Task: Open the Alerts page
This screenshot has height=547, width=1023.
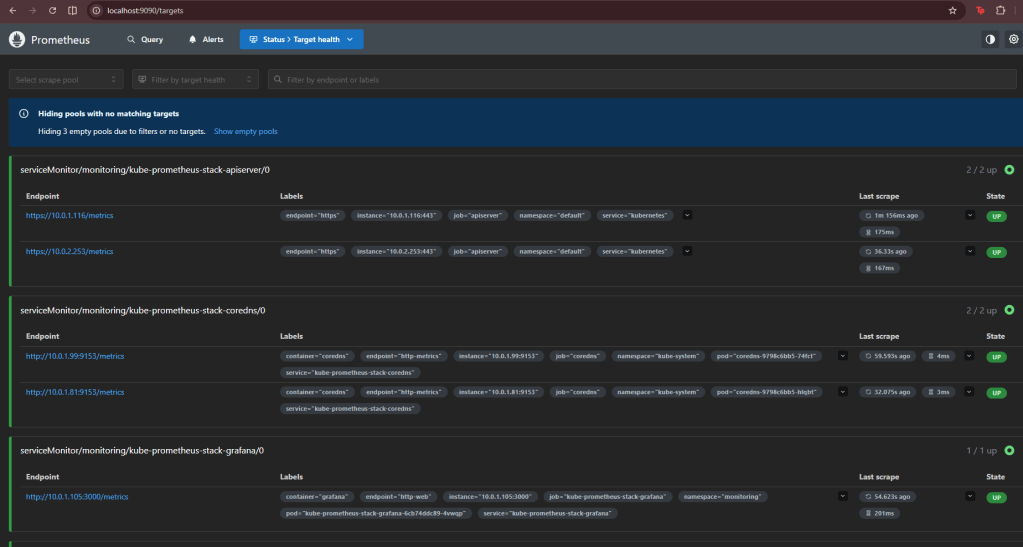Action: tap(206, 39)
